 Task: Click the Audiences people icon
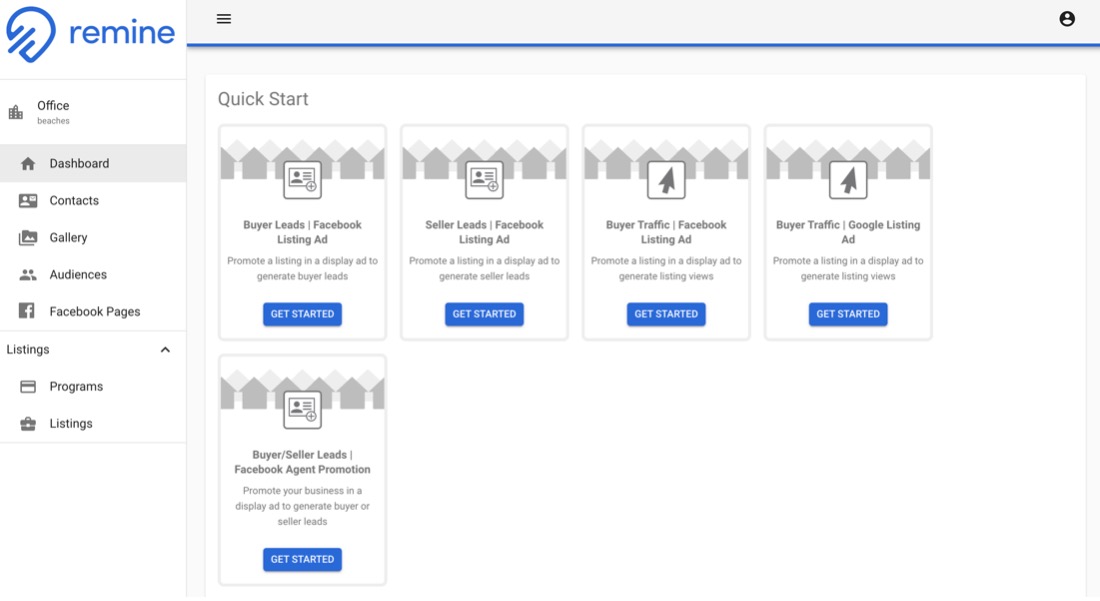(x=28, y=275)
